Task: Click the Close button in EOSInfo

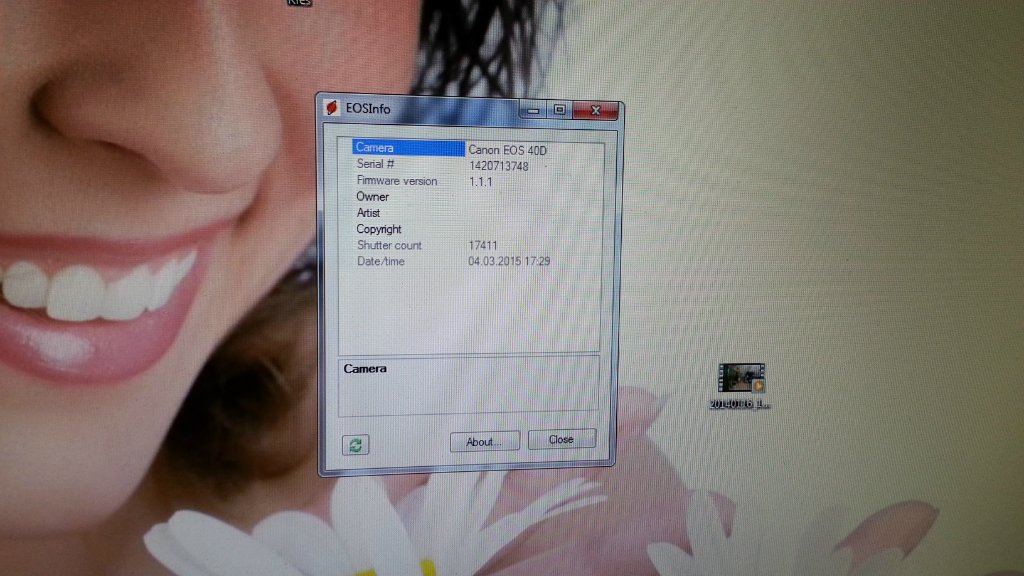Action: coord(562,440)
